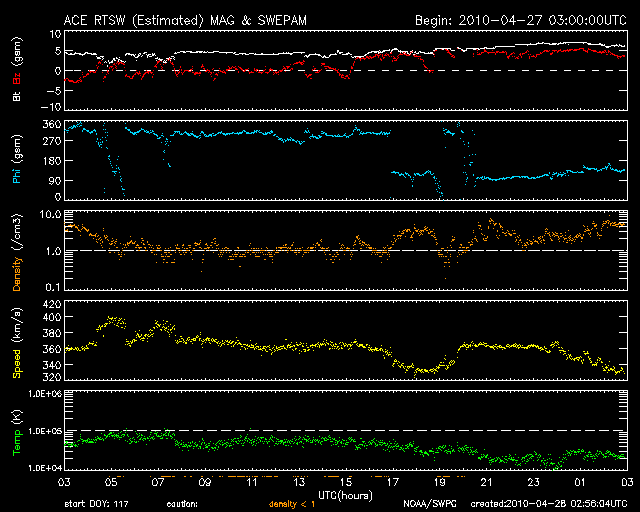
Task: Click the 'NOAA/SWPC' credit text
Action: 430,504
